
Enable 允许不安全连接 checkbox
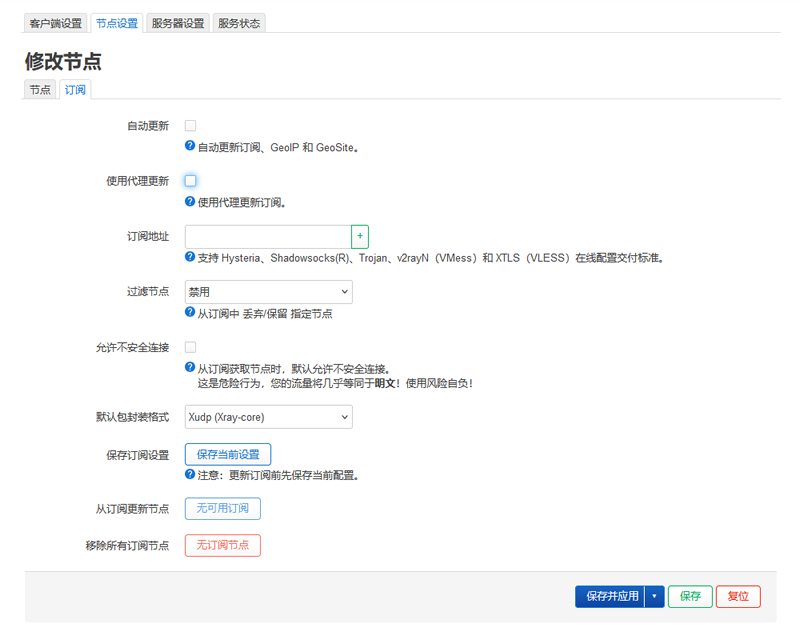pyautogui.click(x=190, y=346)
